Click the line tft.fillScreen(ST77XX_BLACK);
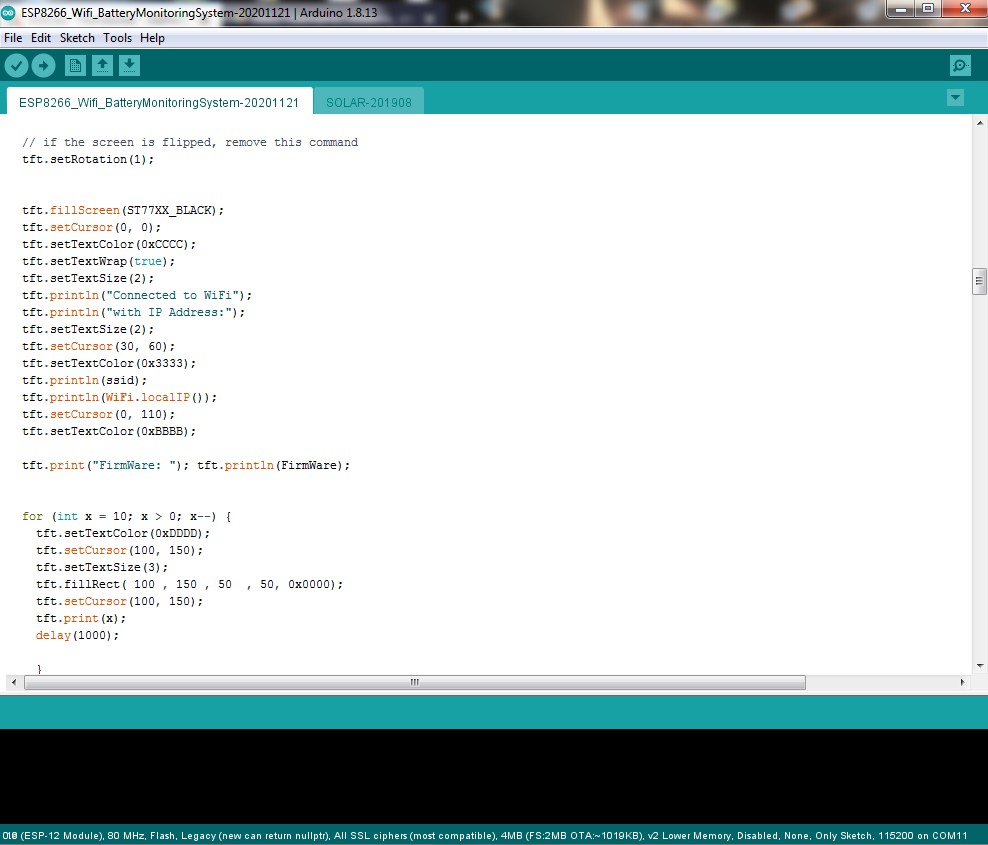 tap(123, 210)
